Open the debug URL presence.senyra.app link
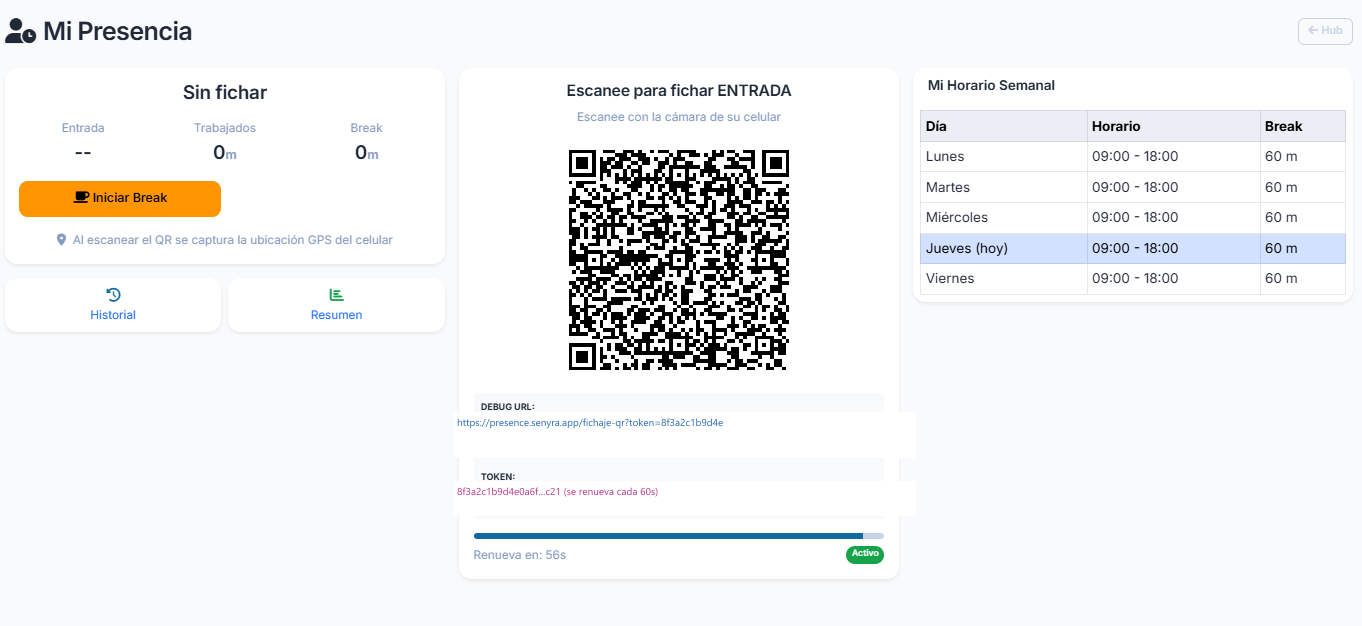This screenshot has width=1362, height=626. 590,422
